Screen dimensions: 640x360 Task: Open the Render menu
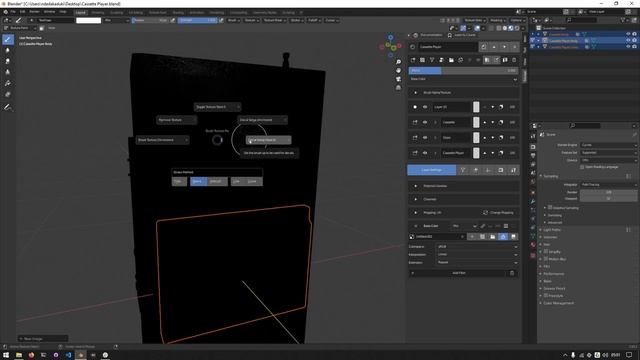(34, 12)
